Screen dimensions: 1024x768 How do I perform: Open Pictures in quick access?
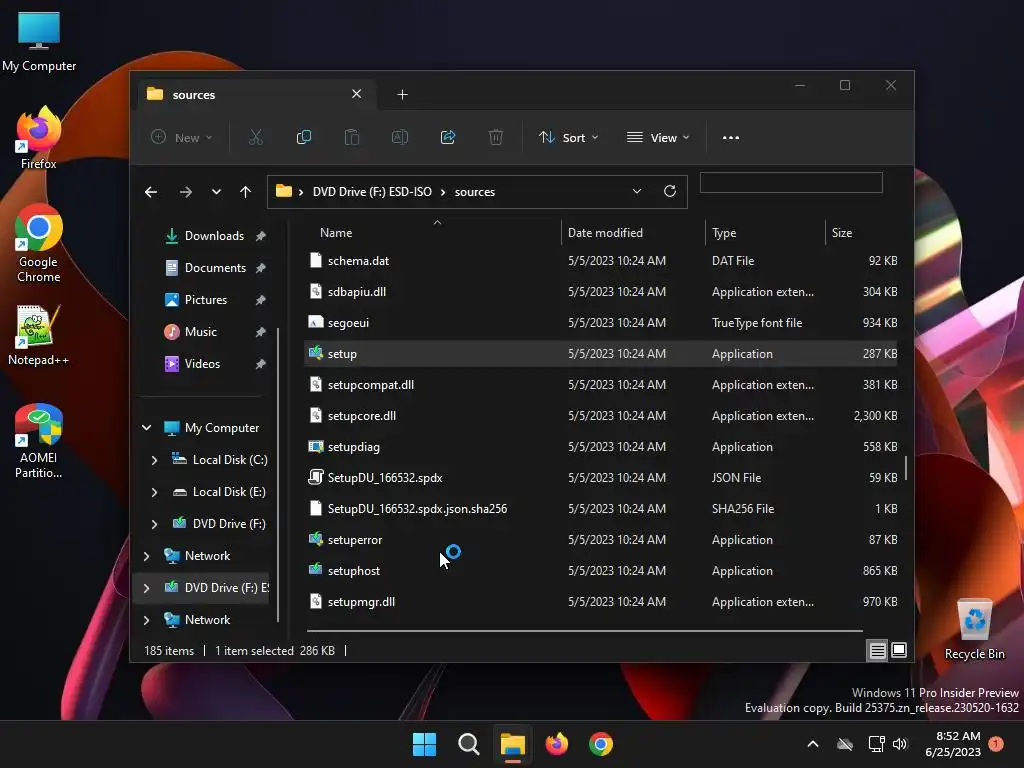[207, 300]
